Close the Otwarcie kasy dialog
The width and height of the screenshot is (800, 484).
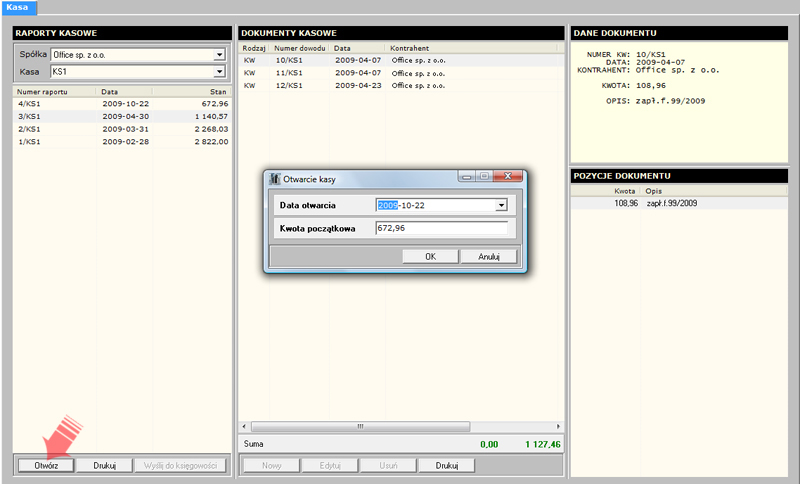[508, 176]
